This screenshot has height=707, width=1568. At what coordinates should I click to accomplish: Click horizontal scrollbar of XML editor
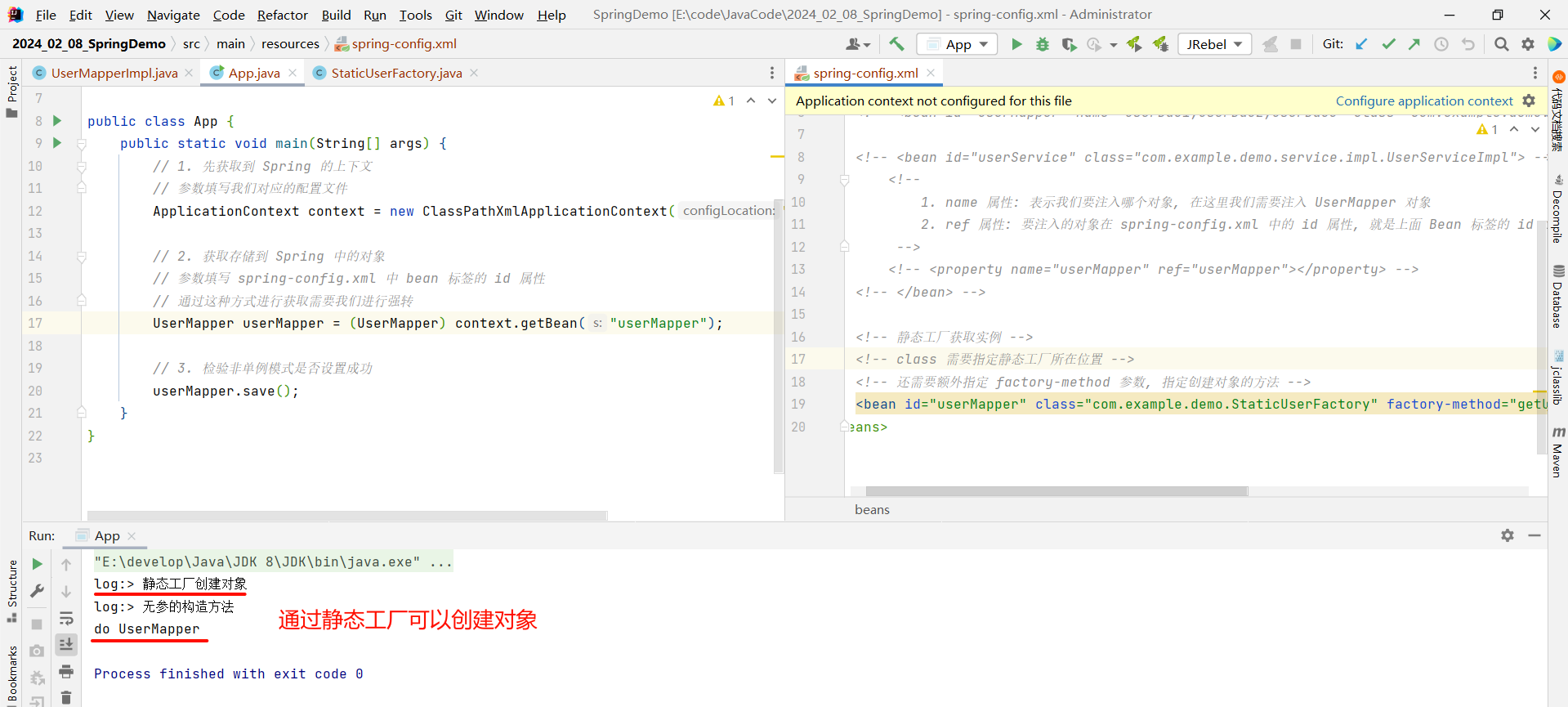click(x=1057, y=491)
